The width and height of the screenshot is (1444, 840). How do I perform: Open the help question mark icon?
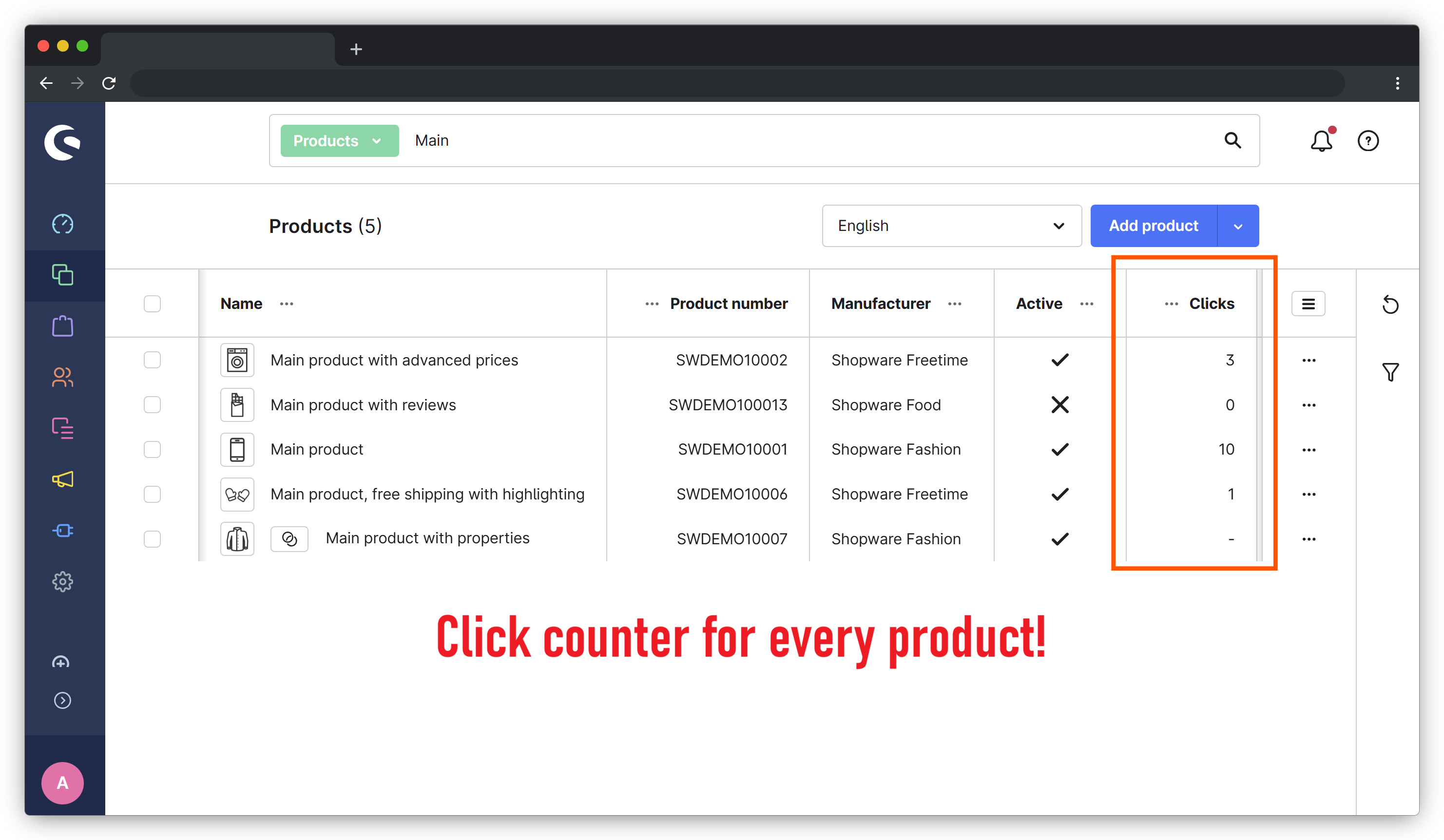coord(1368,141)
